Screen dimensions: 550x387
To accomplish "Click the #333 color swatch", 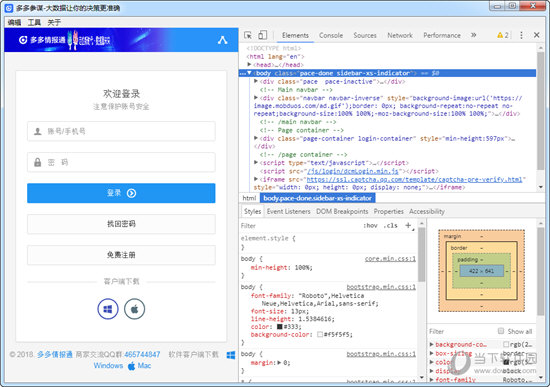I will click(x=280, y=327).
